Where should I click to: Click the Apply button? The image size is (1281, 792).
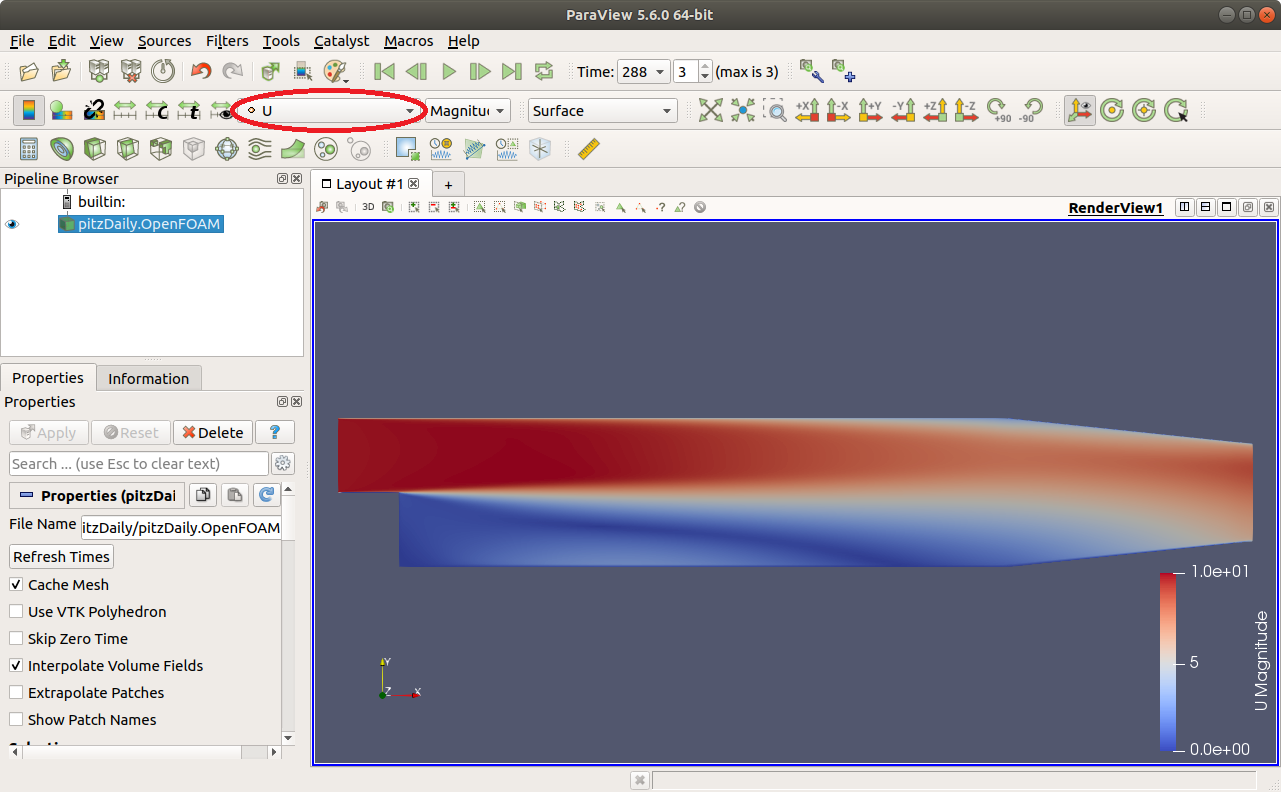(x=48, y=432)
